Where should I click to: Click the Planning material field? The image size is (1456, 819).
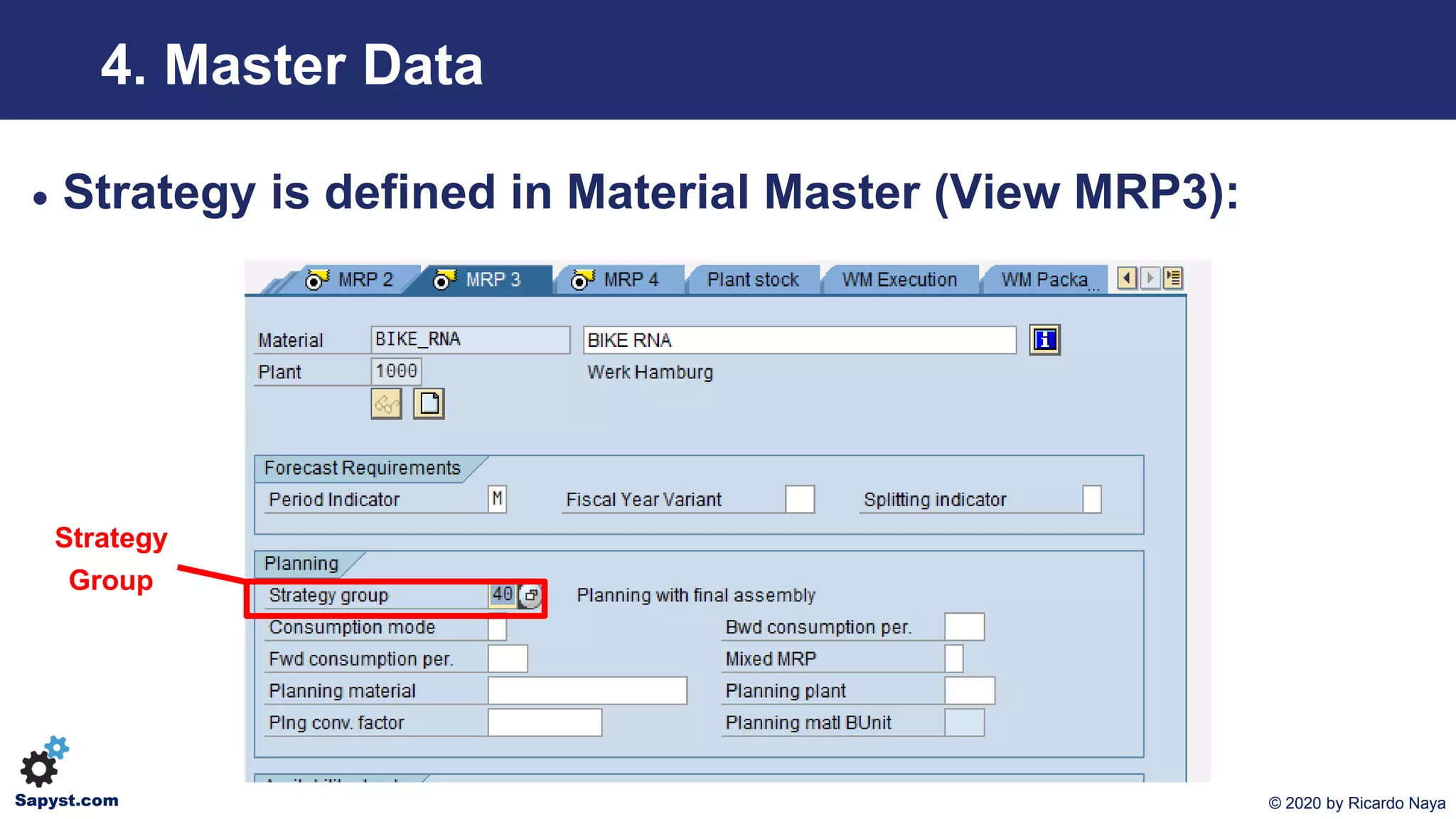point(587,690)
